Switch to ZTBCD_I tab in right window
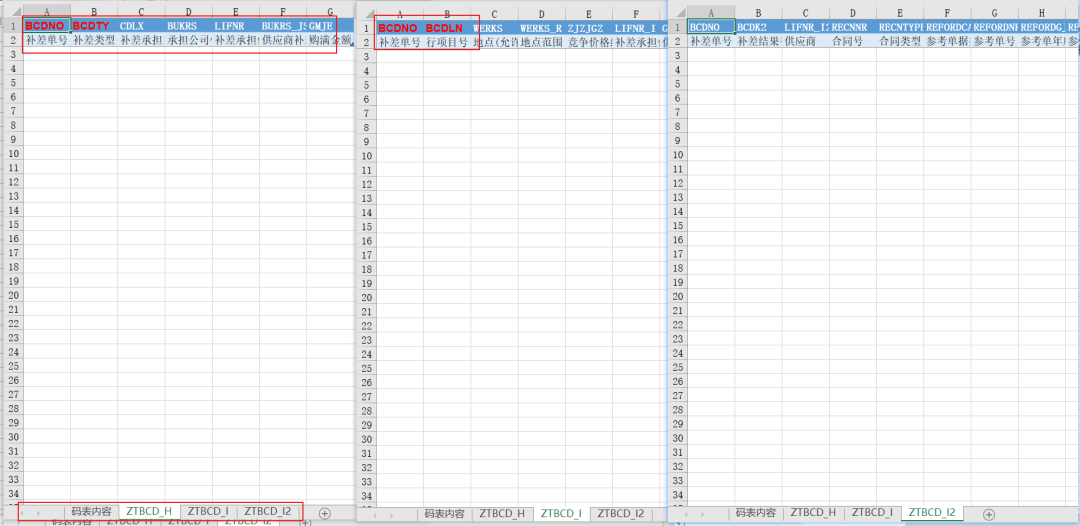Screen dimensions: 1080x526 coord(872,513)
